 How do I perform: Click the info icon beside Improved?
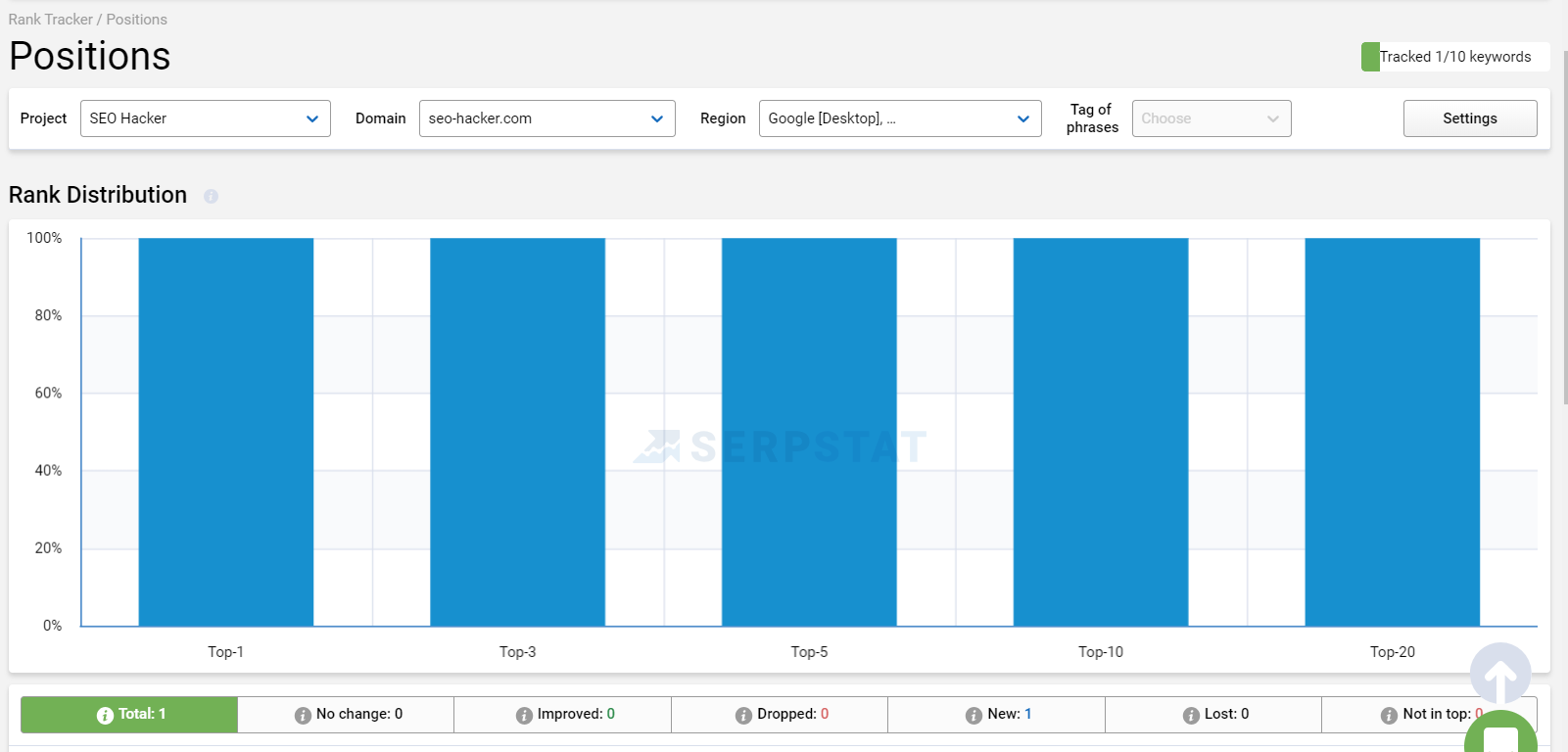click(524, 716)
